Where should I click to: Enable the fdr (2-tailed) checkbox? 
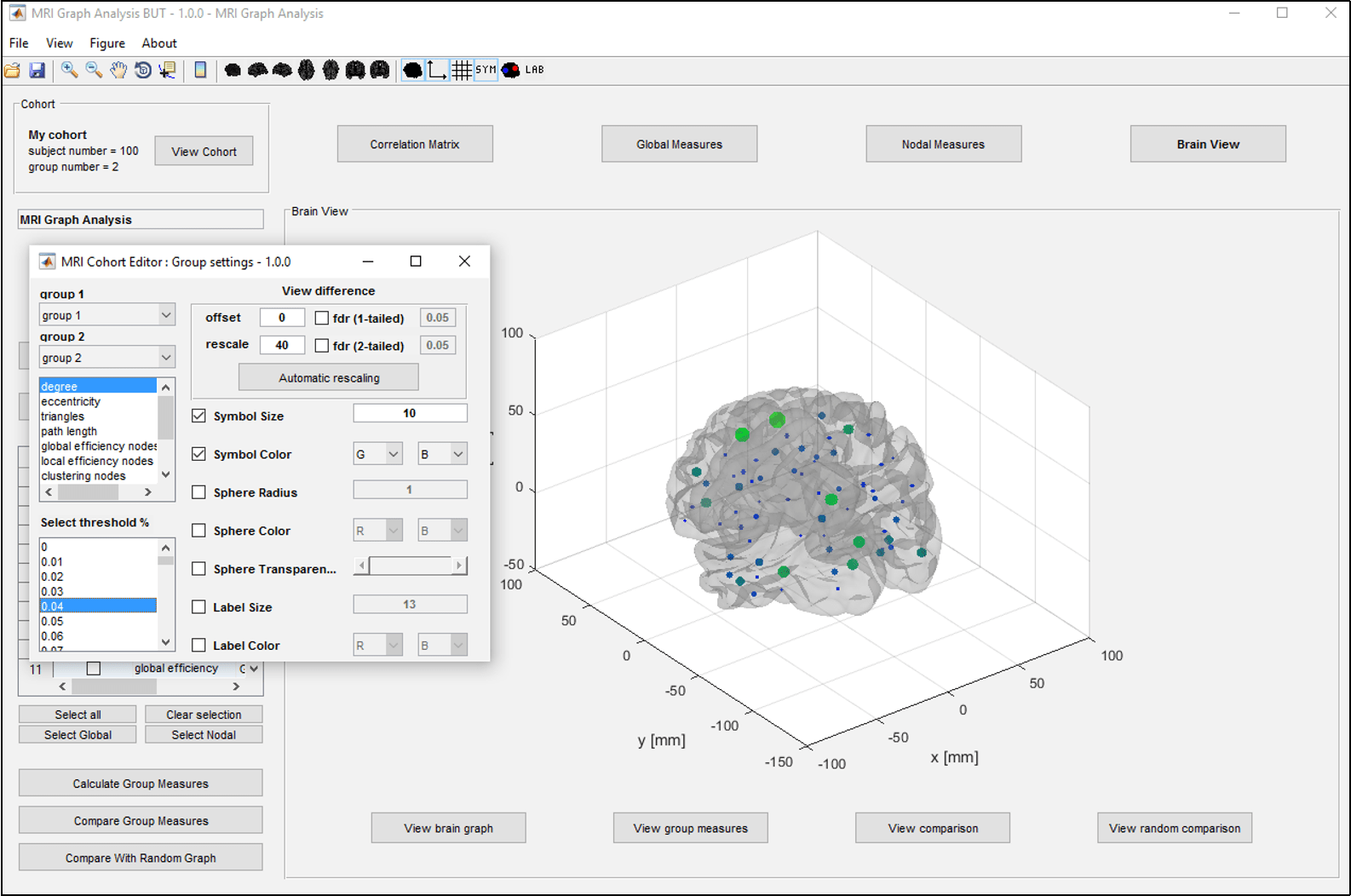322,346
